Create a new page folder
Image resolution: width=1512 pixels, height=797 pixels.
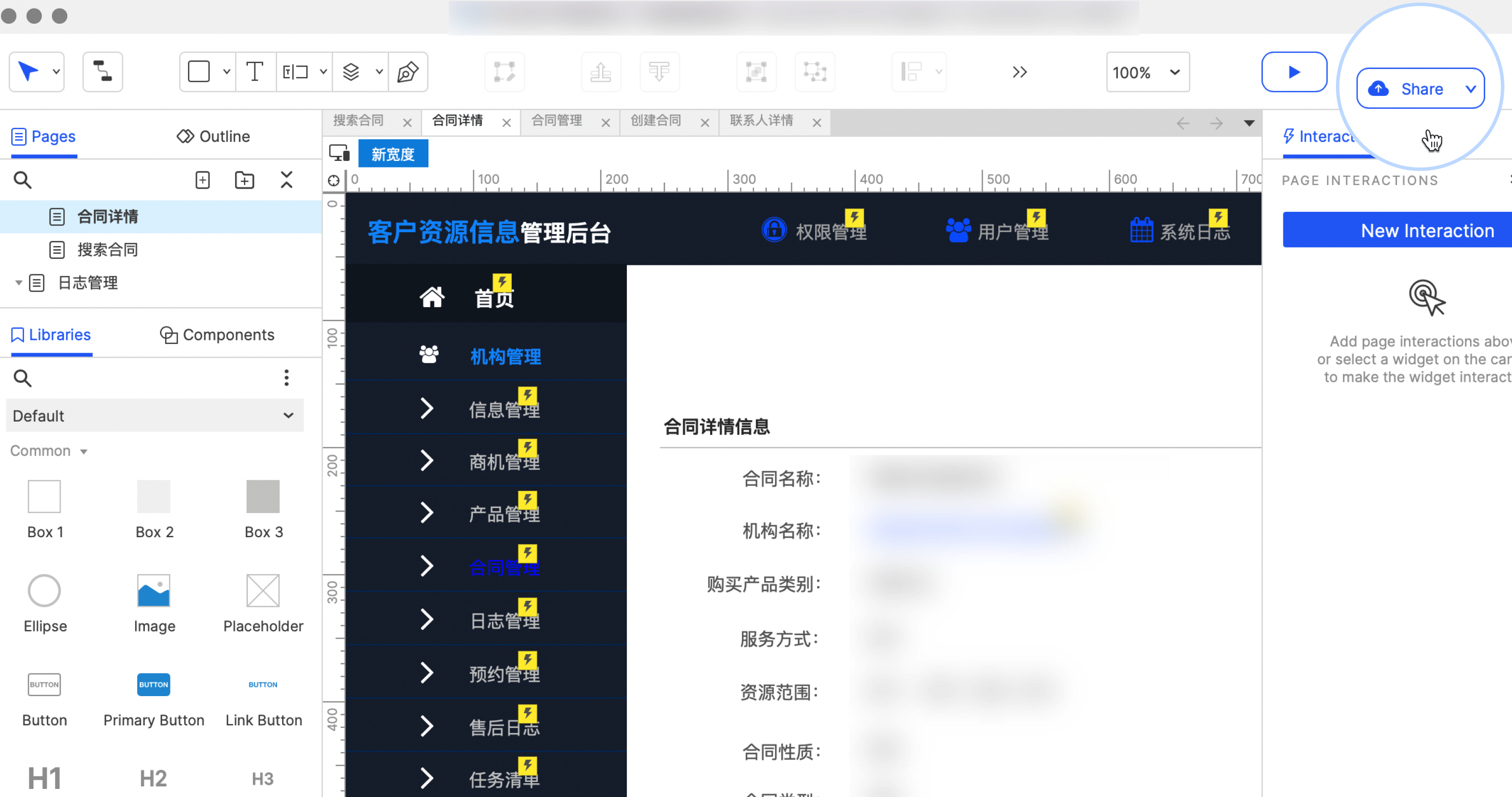tap(244, 180)
